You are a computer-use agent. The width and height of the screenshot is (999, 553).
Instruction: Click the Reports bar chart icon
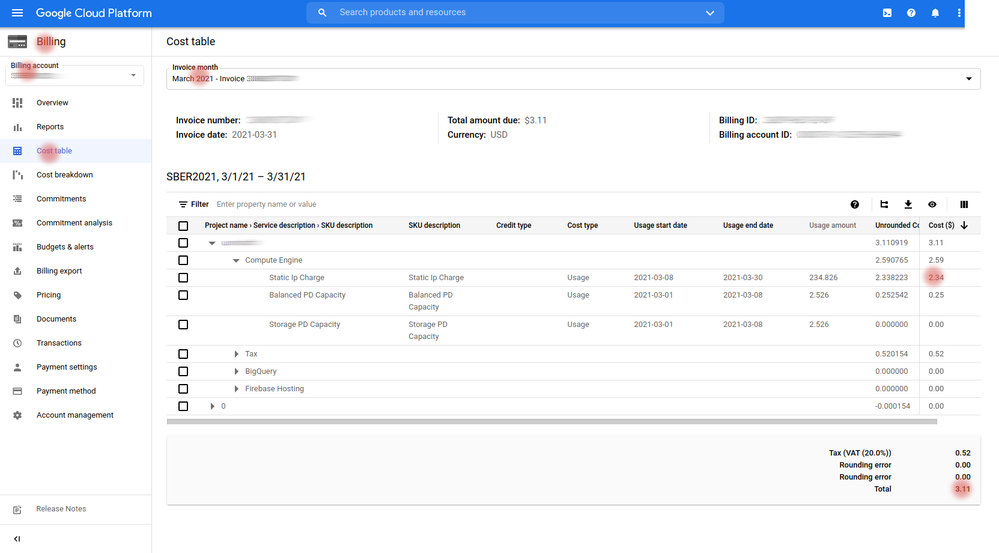17,127
